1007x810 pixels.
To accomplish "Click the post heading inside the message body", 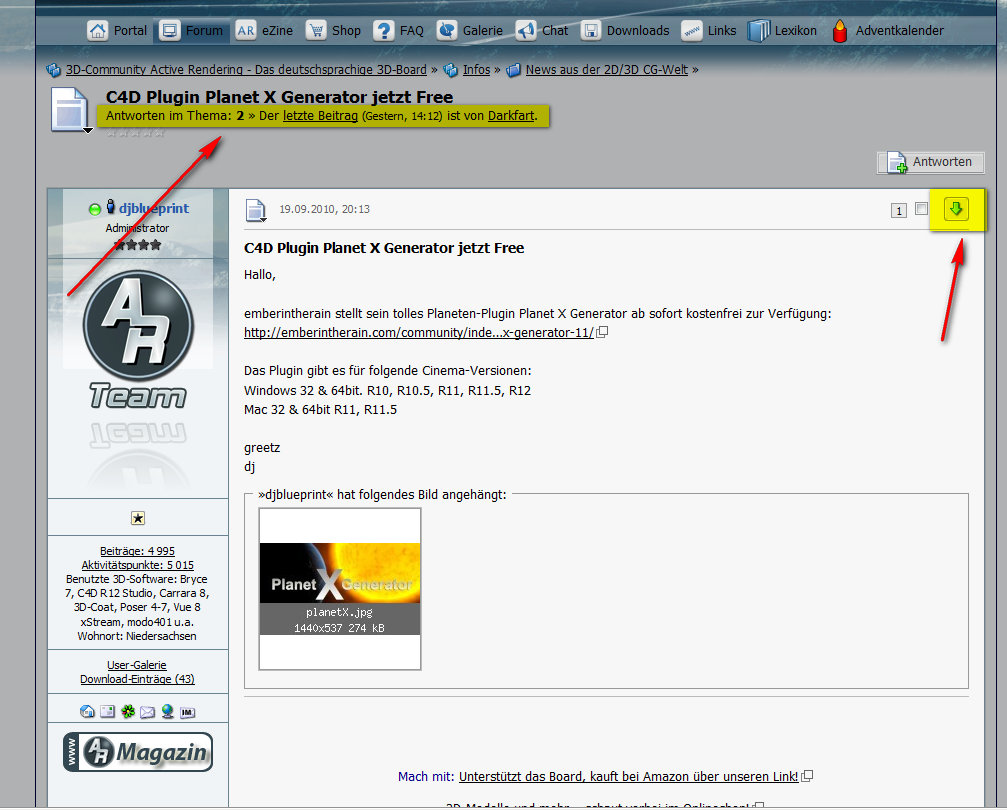I will 384,248.
